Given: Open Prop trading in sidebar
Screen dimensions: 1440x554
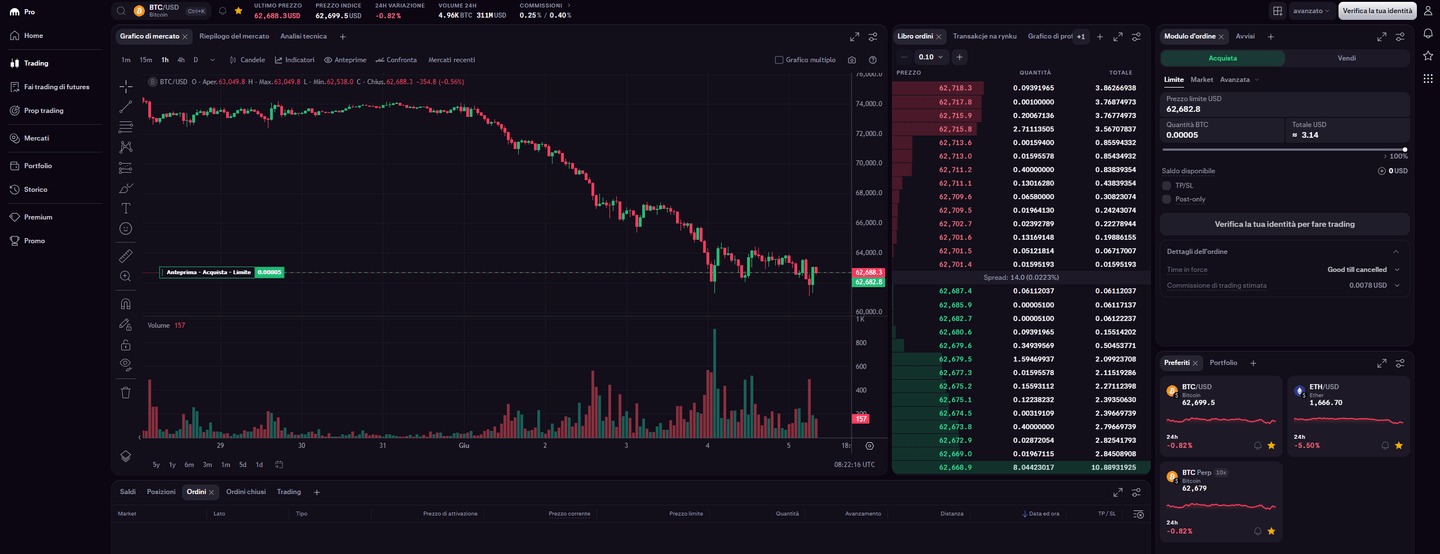Looking at the screenshot, I should click(43, 111).
